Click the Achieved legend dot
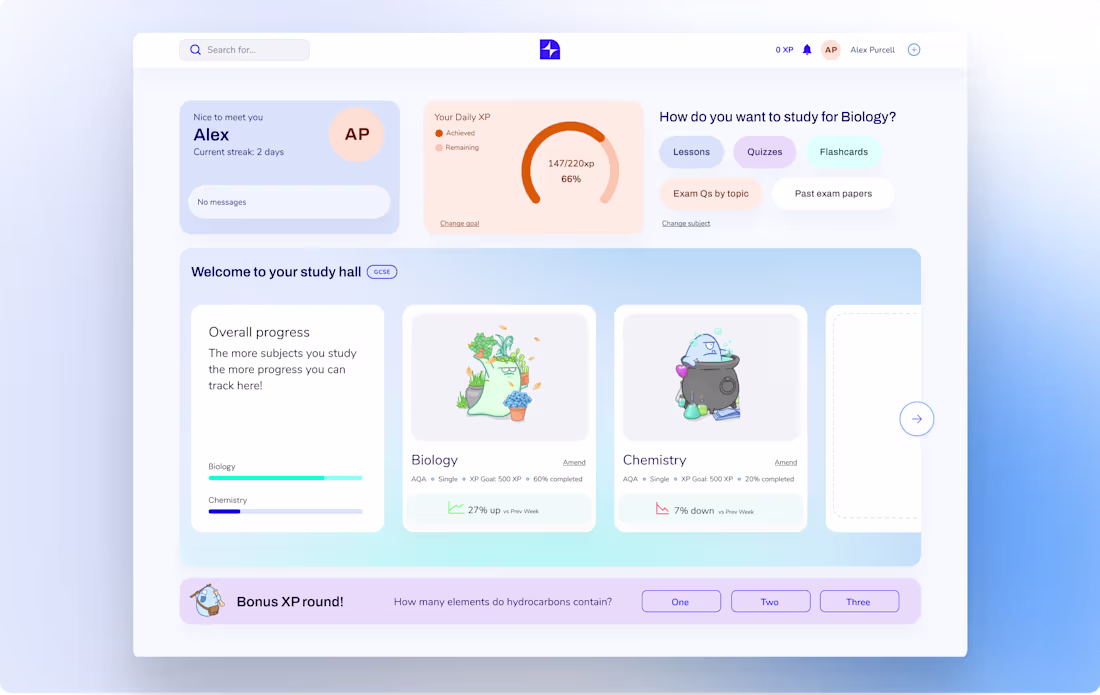This screenshot has width=1100, height=695. click(x=439, y=133)
